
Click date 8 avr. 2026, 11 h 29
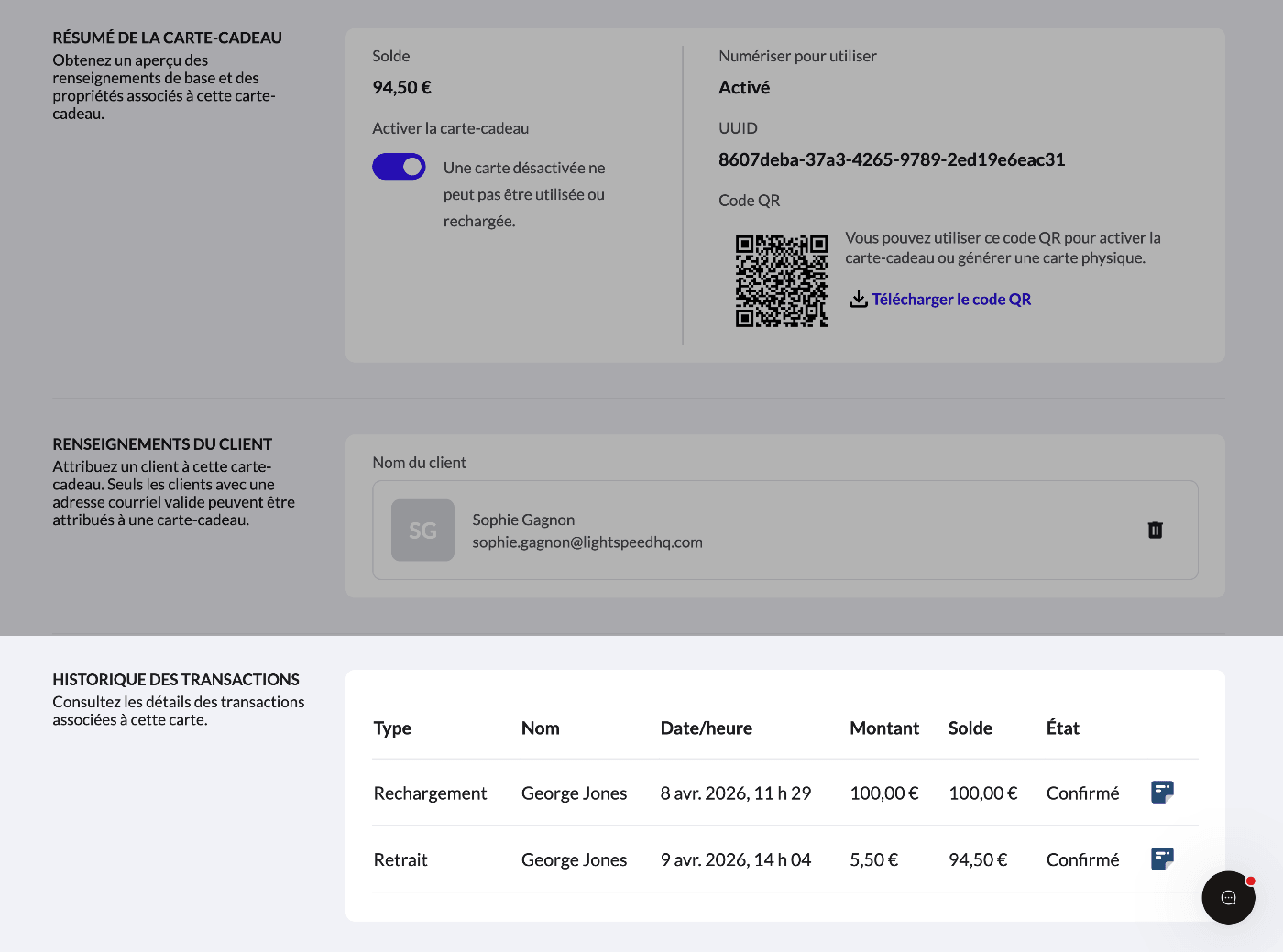736,793
